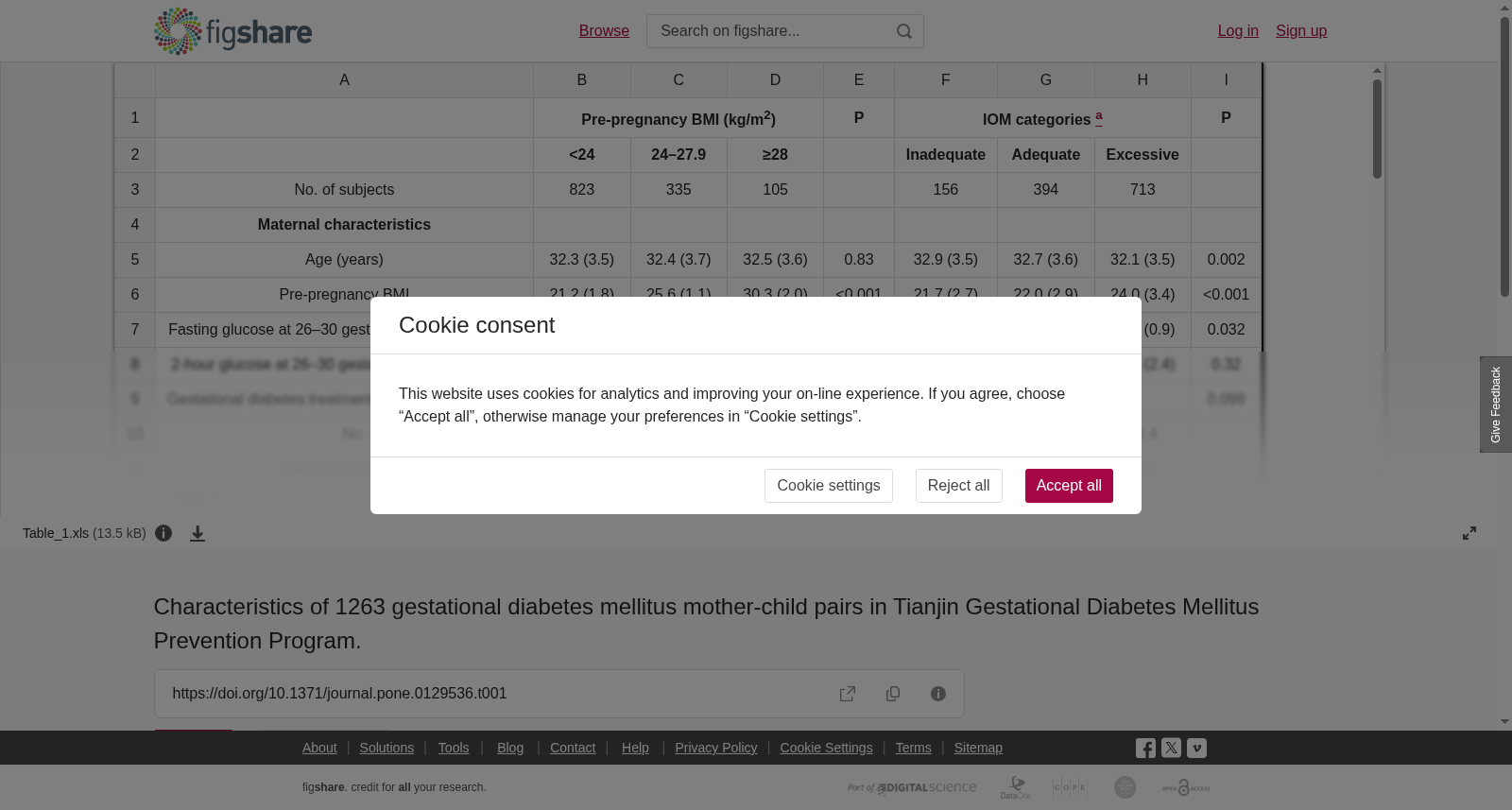Viewport: 1512px width, 810px height.
Task: Click Sign up link
Action: point(1301,31)
